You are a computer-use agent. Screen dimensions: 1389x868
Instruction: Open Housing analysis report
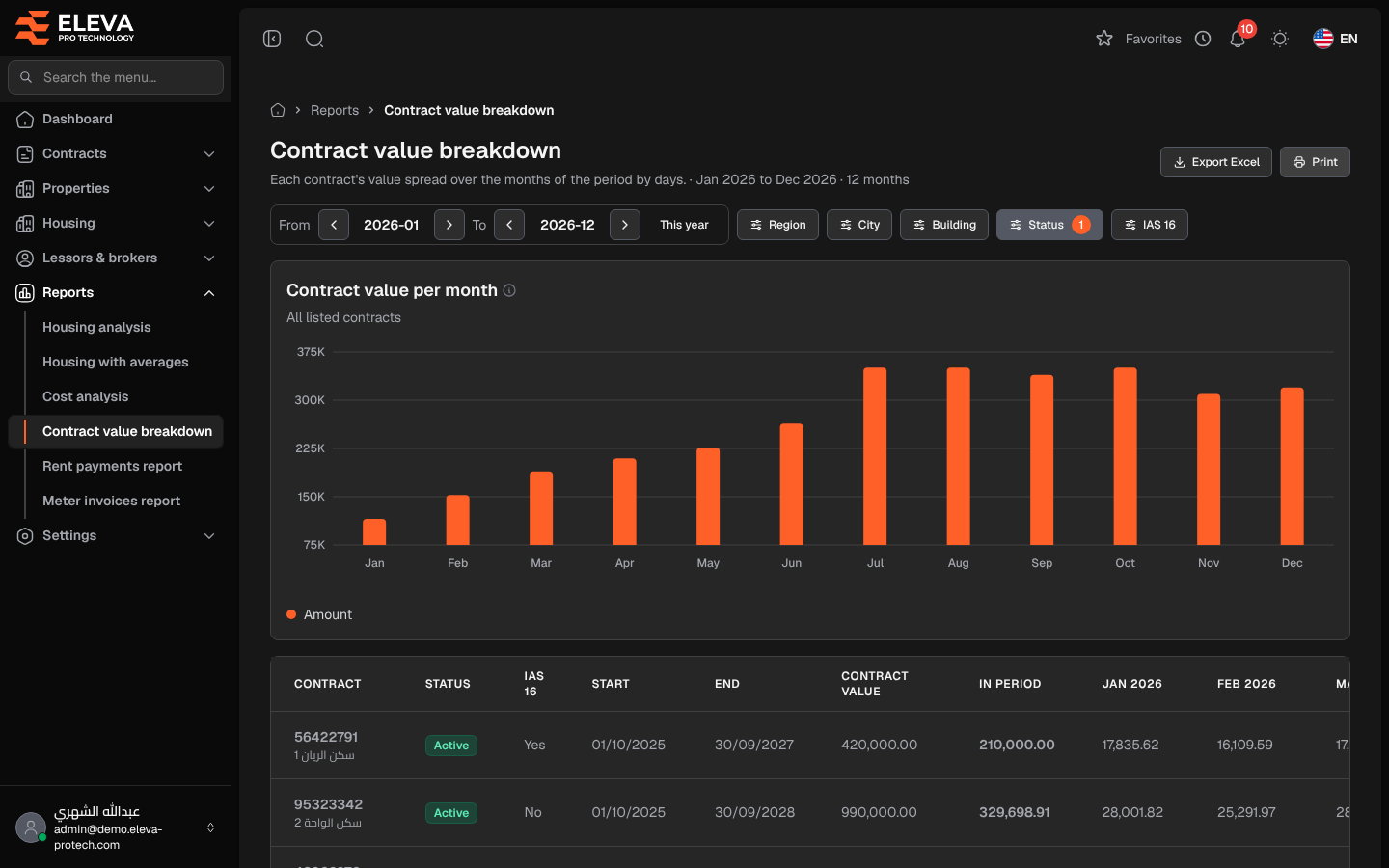point(96,327)
